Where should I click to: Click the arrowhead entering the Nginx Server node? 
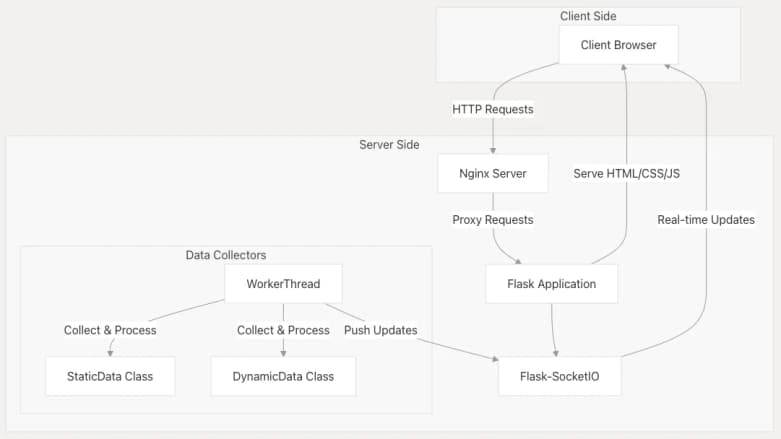point(493,149)
